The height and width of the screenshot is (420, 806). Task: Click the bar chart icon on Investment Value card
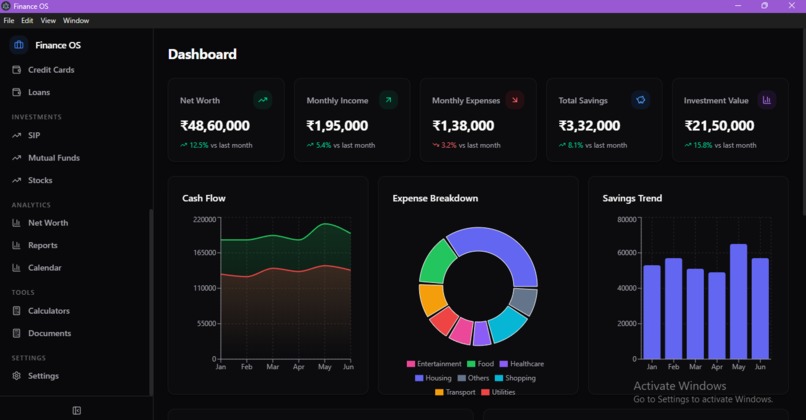766,100
